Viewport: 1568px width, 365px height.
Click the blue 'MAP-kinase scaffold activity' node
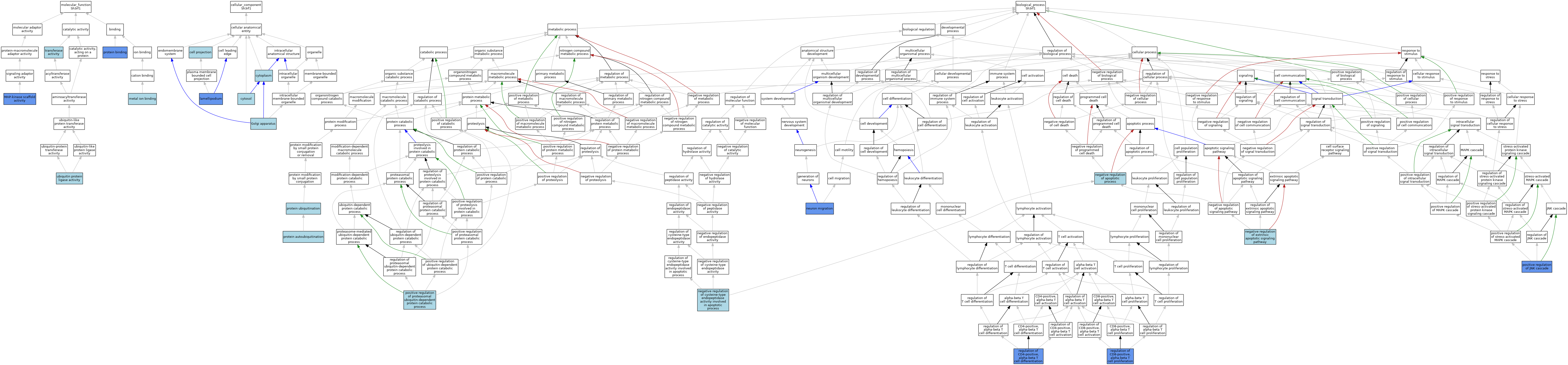click(20, 98)
